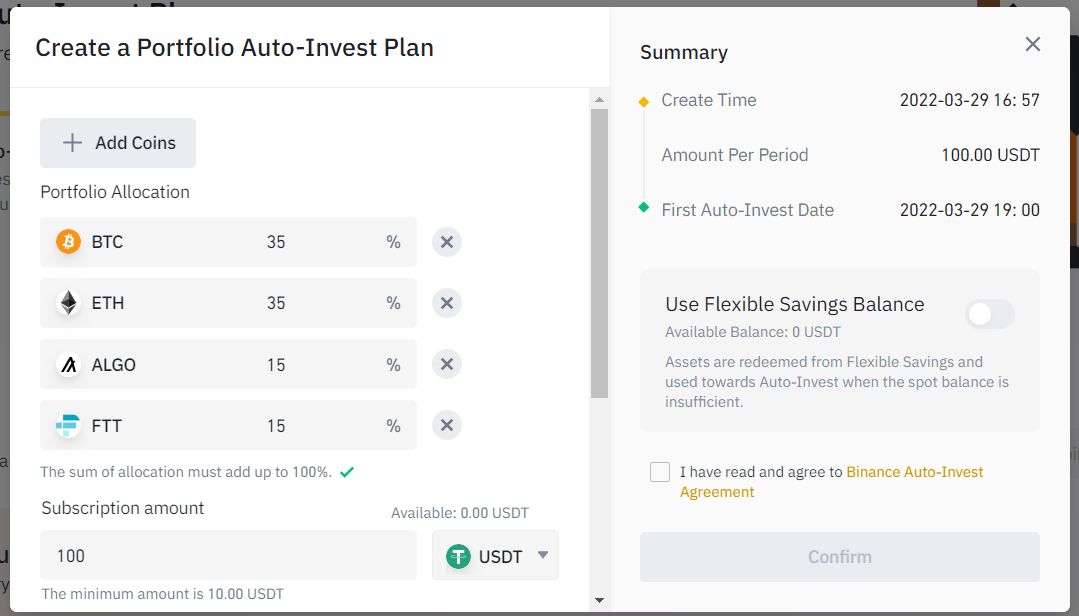The width and height of the screenshot is (1079, 616).
Task: Close the Auto-Invest Plan dialog
Action: click(1033, 44)
